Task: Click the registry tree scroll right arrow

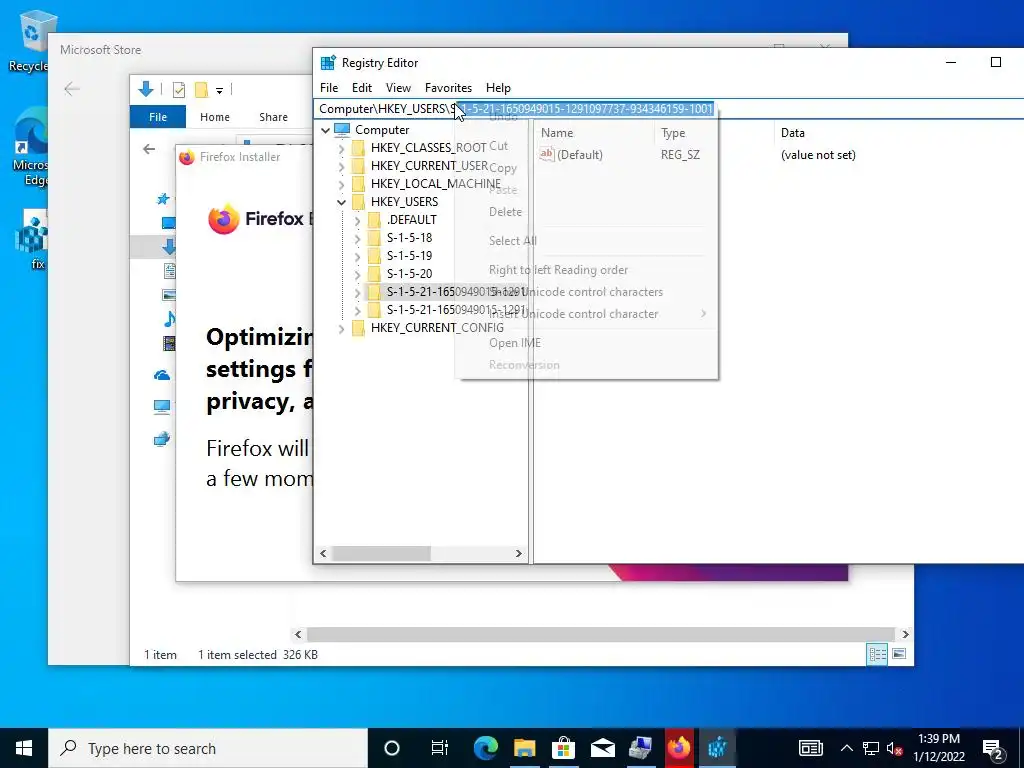Action: [519, 554]
